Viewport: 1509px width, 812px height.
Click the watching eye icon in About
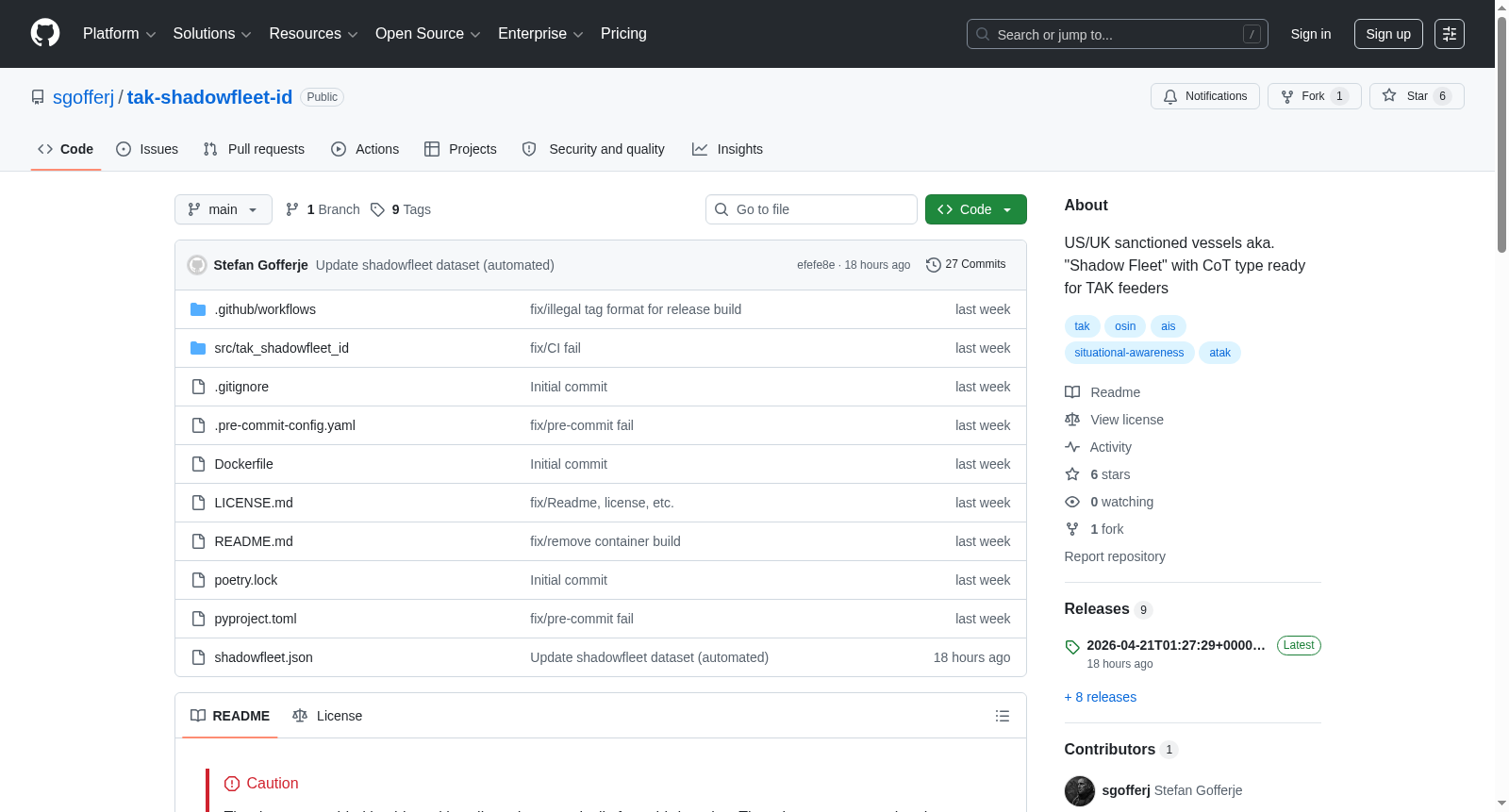(x=1072, y=502)
